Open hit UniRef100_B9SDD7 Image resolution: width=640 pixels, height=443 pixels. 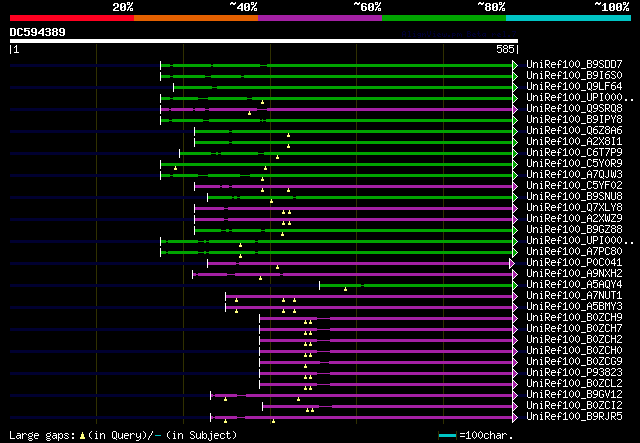pos(574,65)
